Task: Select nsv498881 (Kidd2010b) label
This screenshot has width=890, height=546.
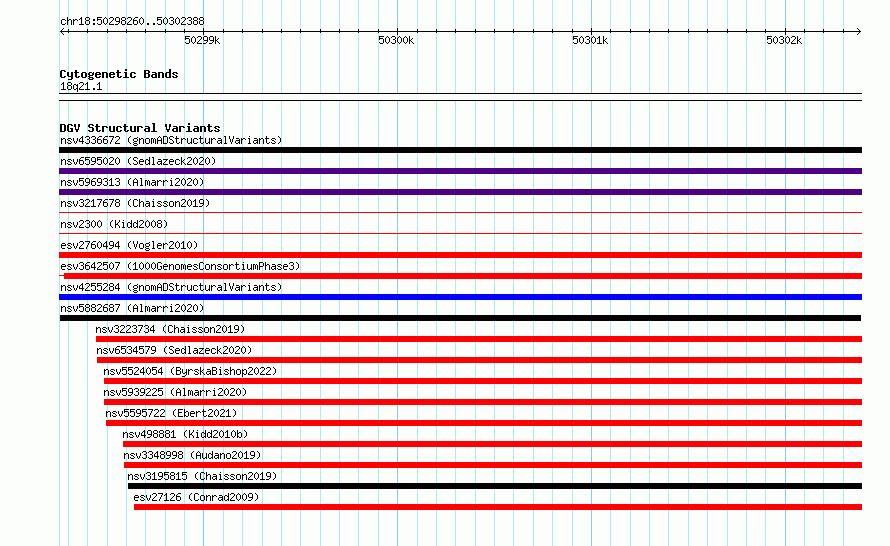Action: click(186, 434)
